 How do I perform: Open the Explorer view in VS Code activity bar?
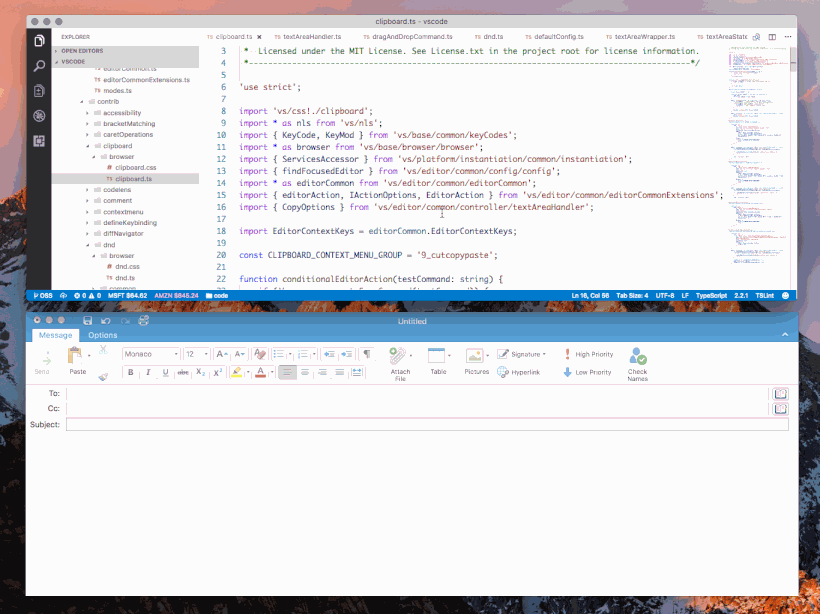39,40
